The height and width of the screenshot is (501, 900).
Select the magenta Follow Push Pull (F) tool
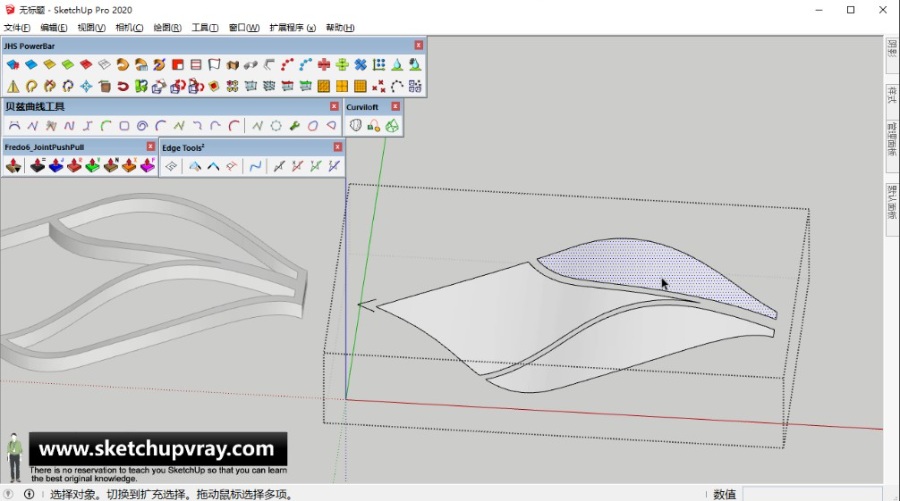148,166
